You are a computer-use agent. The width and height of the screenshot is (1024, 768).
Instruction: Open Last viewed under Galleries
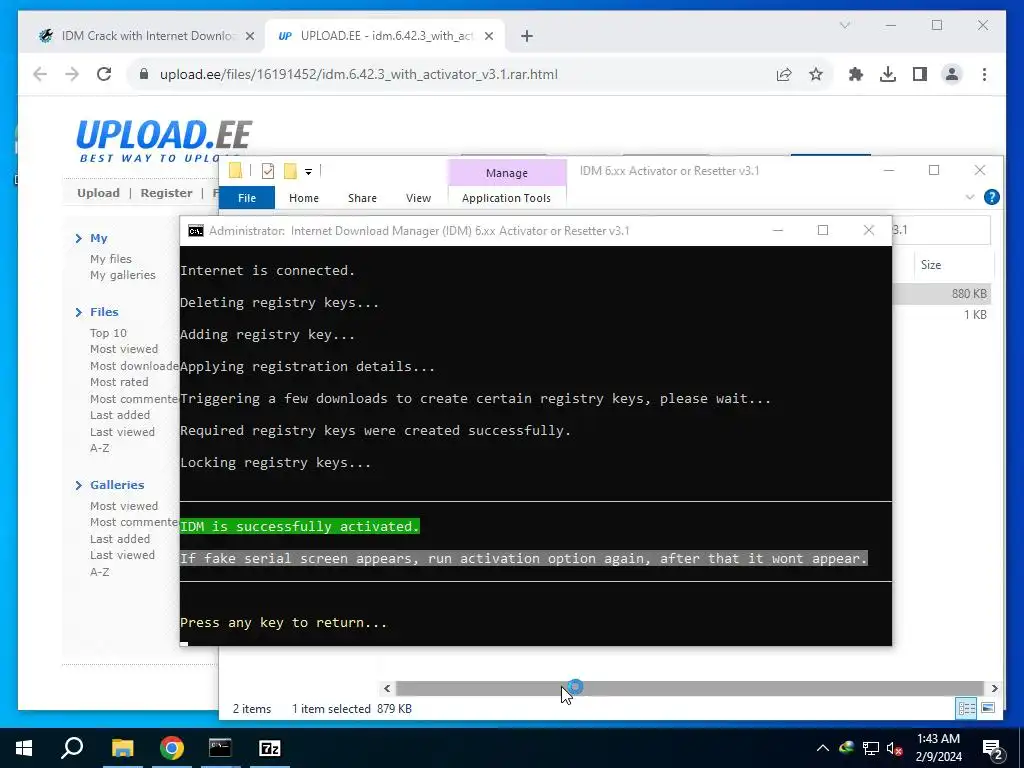122,554
